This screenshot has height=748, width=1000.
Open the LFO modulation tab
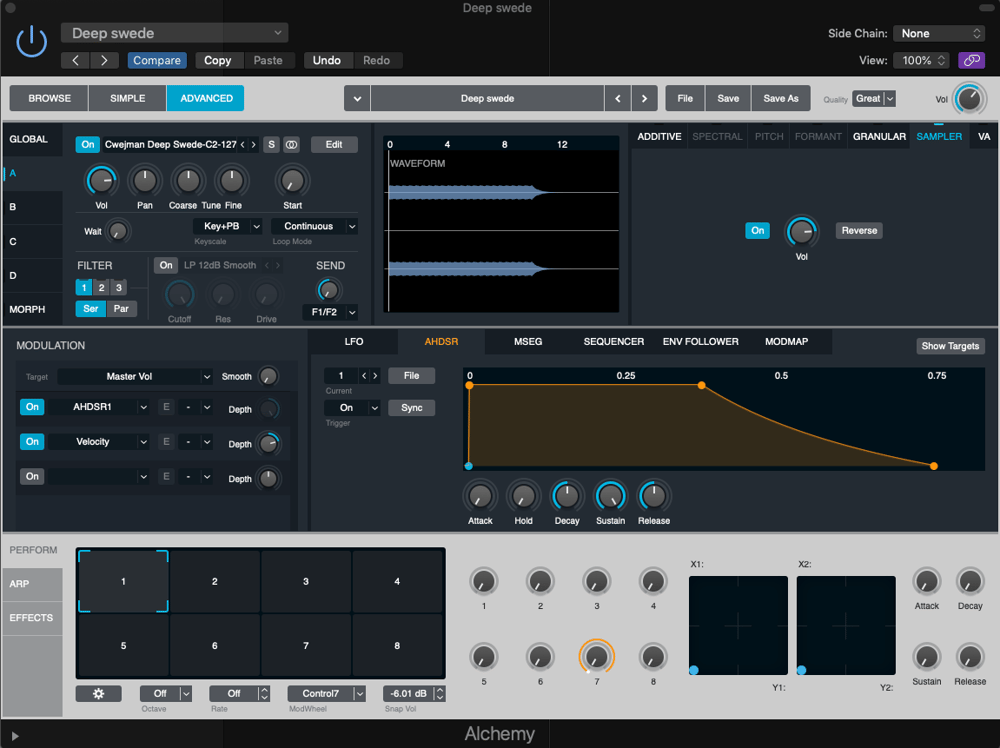click(353, 342)
